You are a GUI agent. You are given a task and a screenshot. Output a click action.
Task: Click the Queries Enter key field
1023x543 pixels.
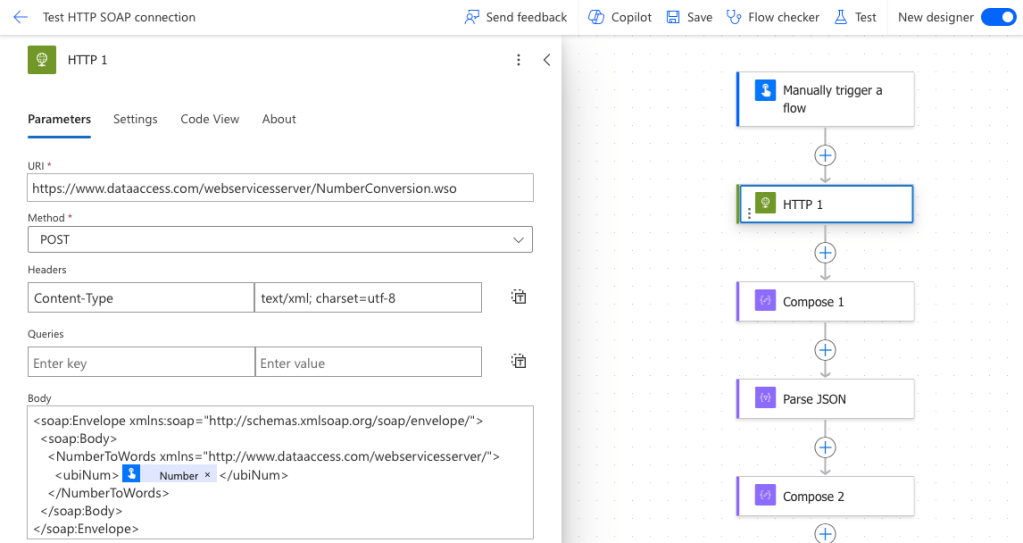tap(141, 363)
